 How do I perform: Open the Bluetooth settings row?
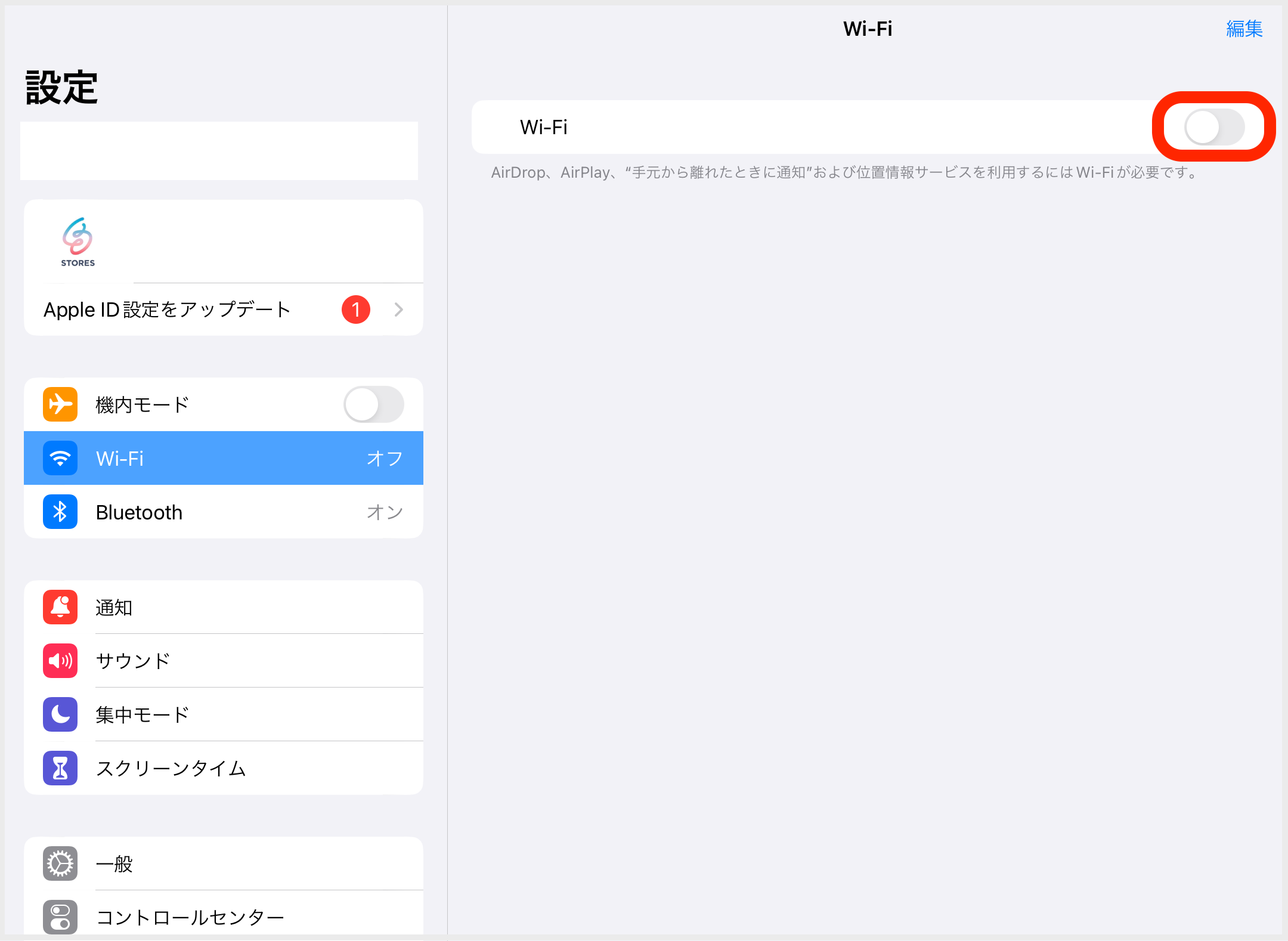click(x=224, y=512)
